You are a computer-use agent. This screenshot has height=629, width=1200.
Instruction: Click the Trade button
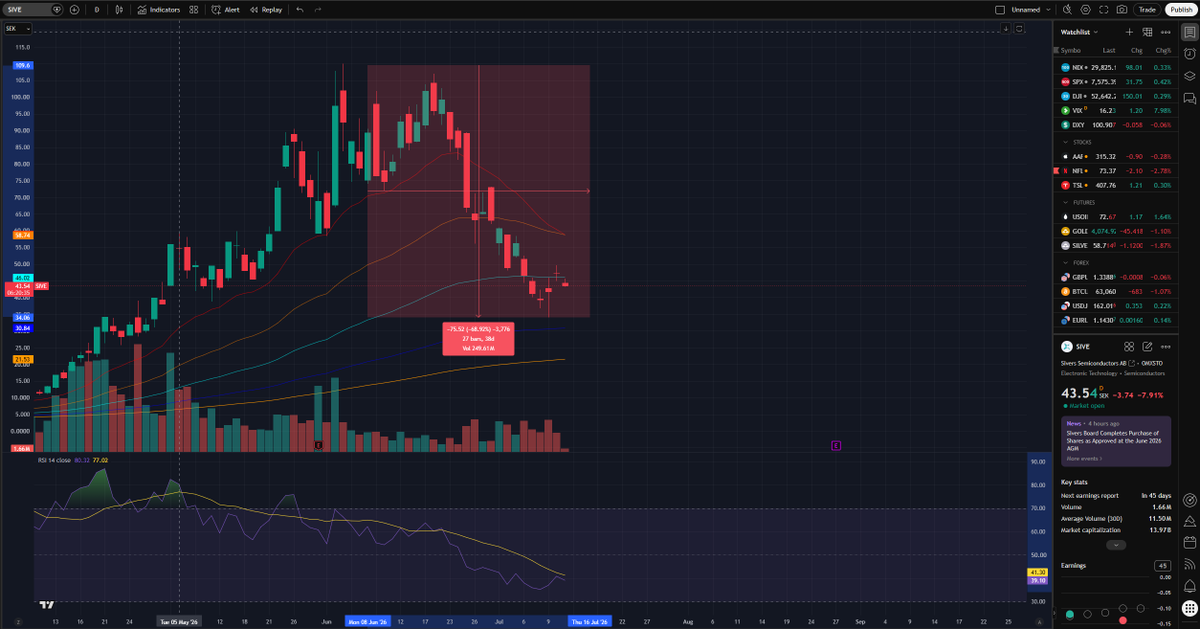point(1147,9)
